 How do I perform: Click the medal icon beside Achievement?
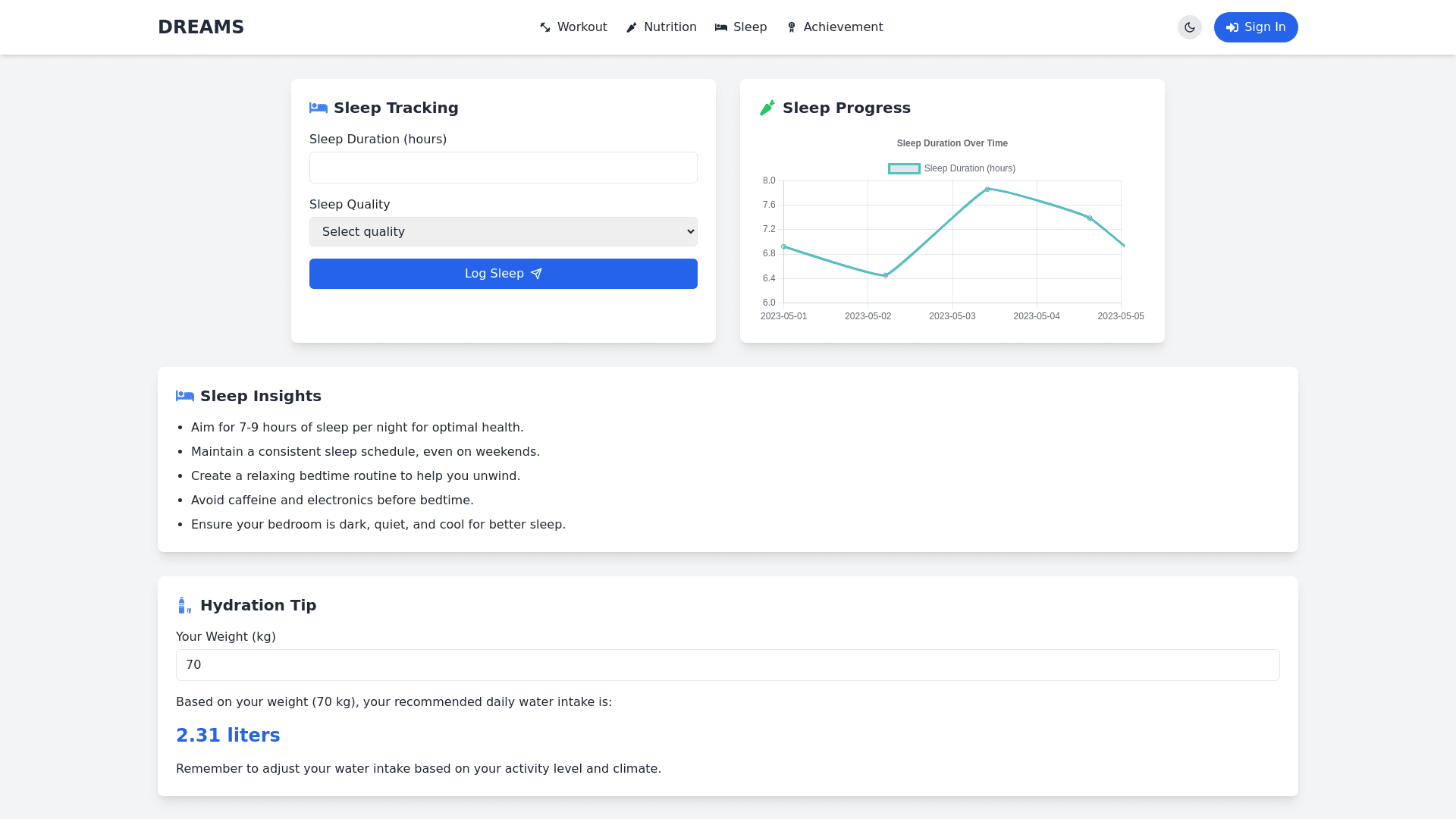tap(792, 27)
